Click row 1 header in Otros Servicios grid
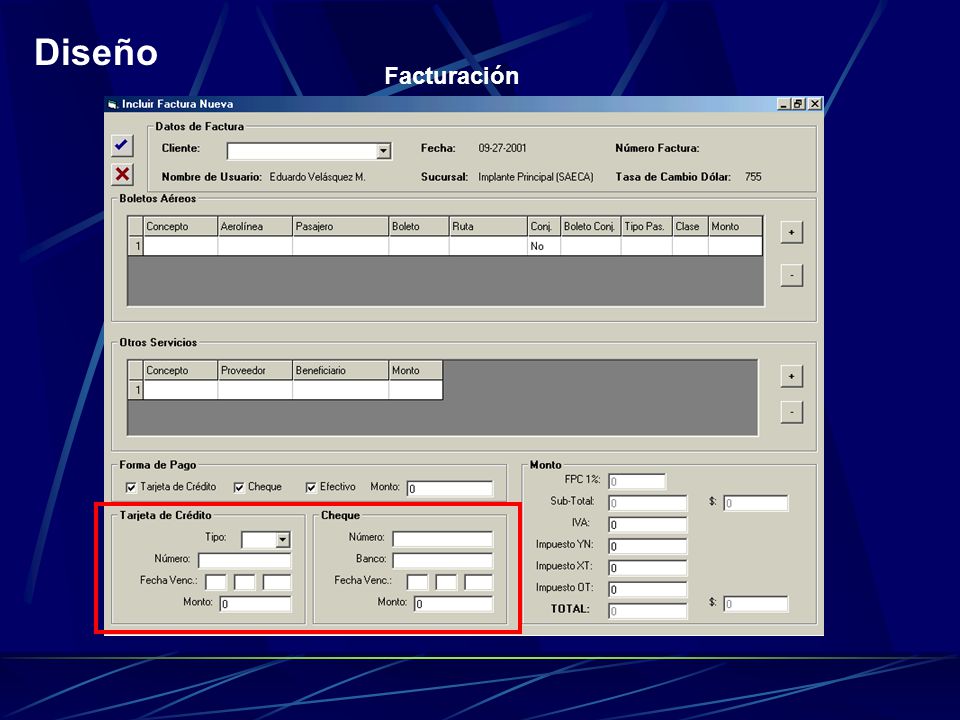This screenshot has width=960, height=720. [135, 390]
